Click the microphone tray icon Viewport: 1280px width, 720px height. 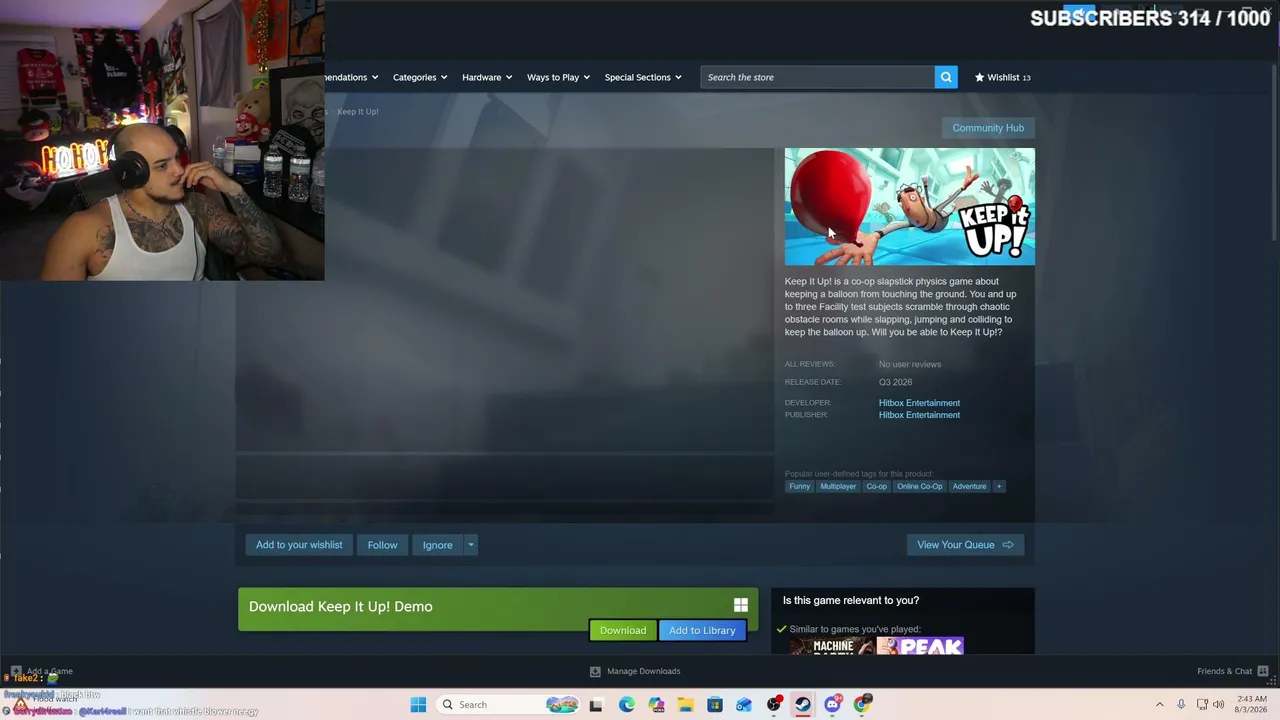1181,704
